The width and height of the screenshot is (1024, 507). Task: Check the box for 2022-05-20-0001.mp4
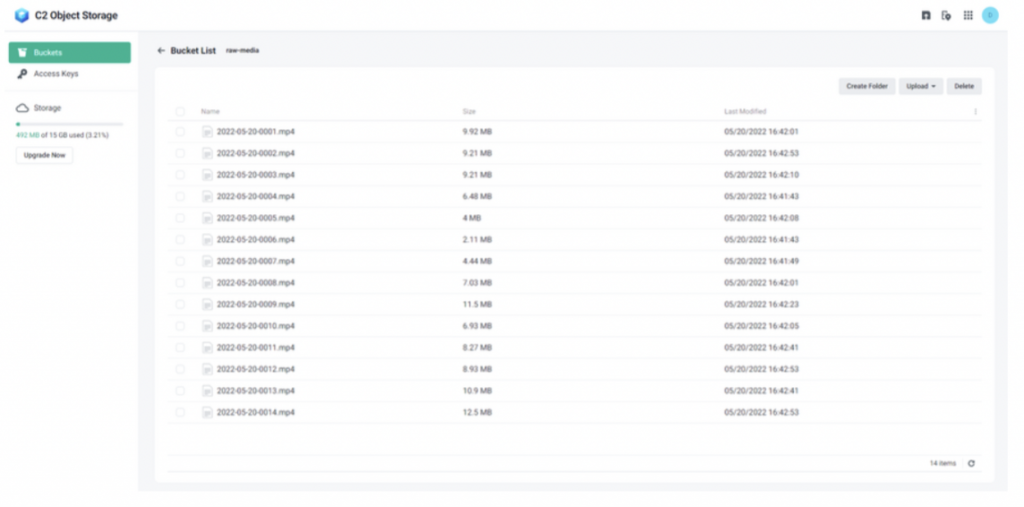(181, 132)
